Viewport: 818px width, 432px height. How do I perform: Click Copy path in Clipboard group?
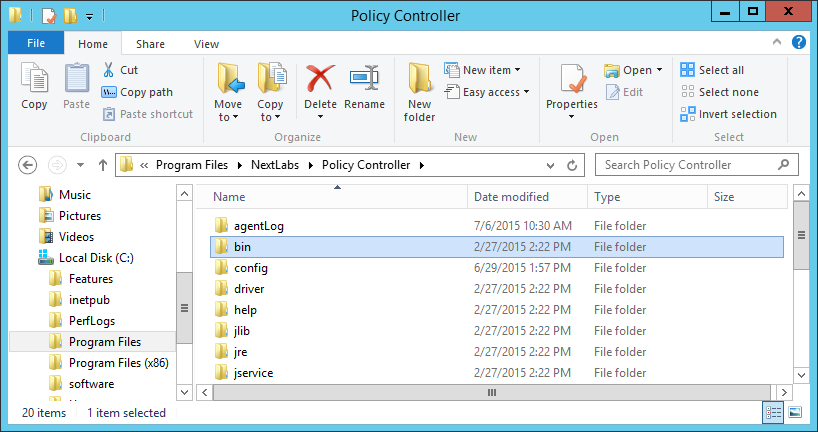[x=137, y=92]
